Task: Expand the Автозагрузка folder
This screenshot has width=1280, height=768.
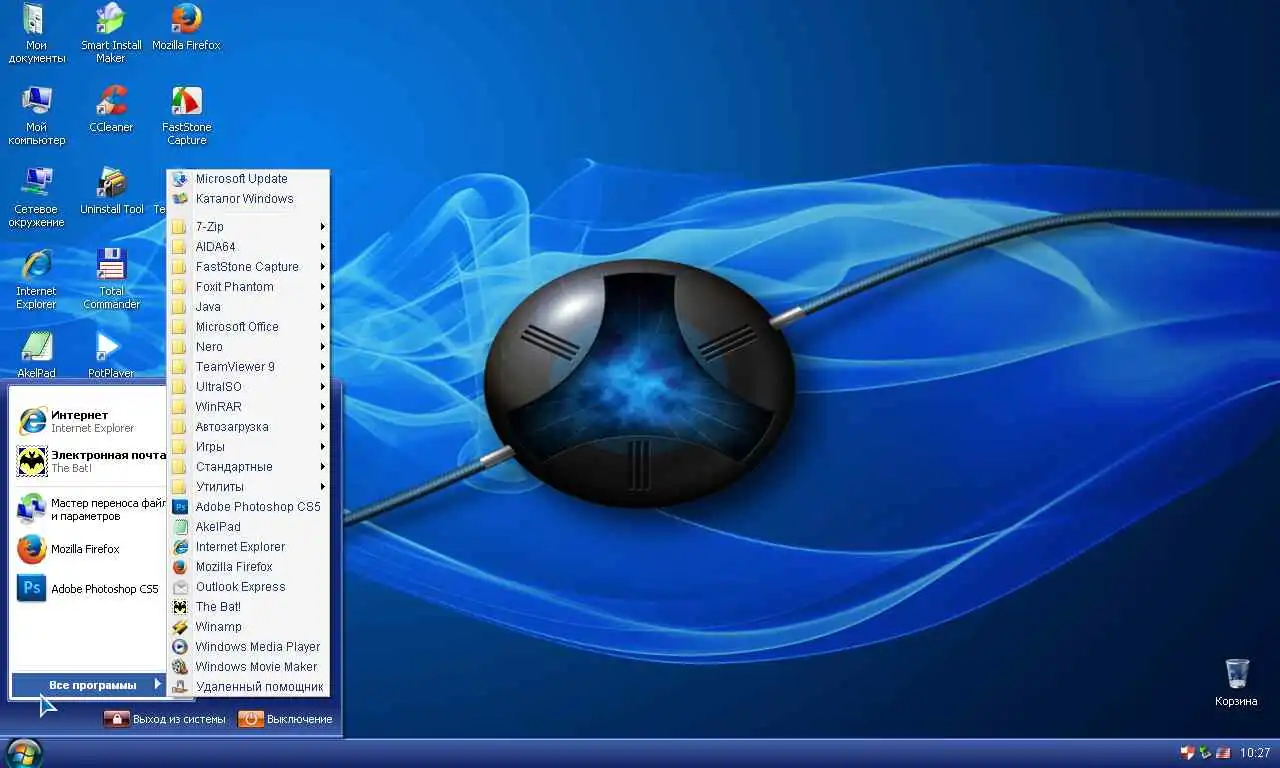Action: pos(249,427)
